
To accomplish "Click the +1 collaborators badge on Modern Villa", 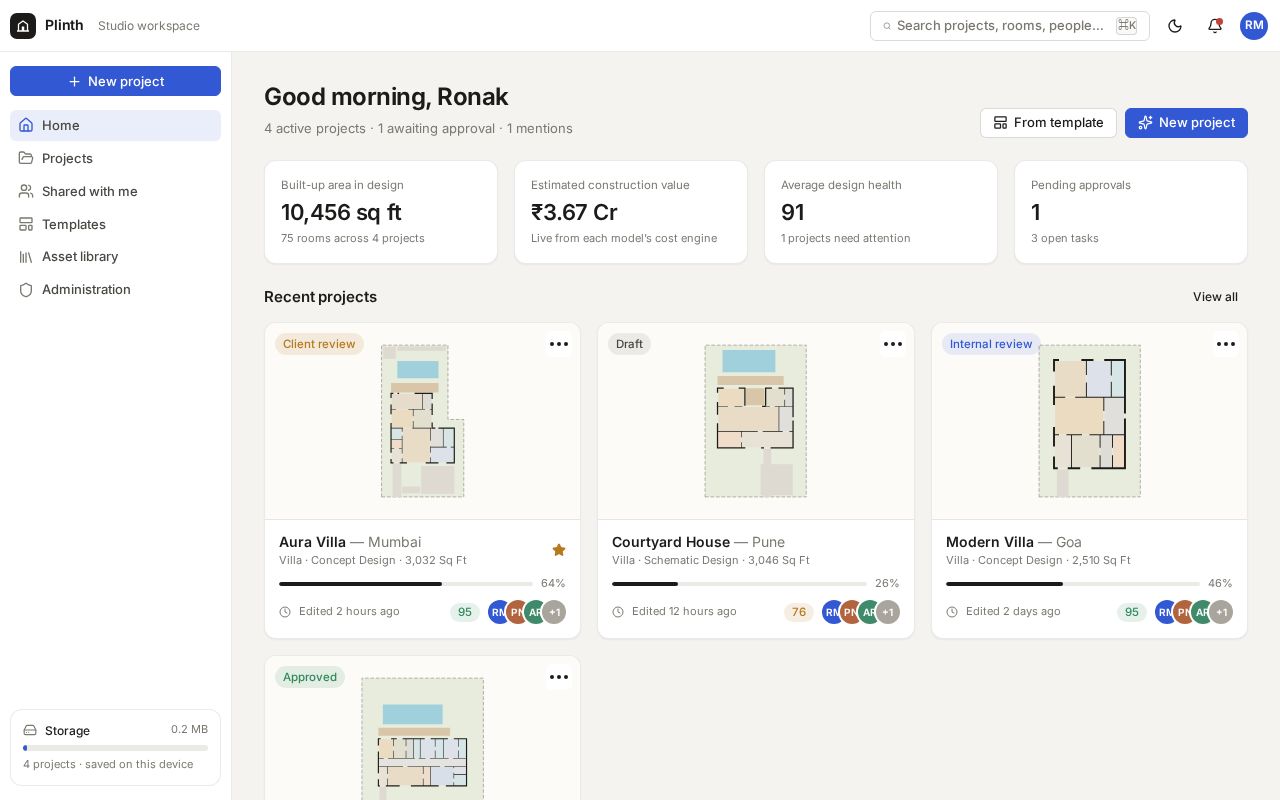I will pos(1221,612).
